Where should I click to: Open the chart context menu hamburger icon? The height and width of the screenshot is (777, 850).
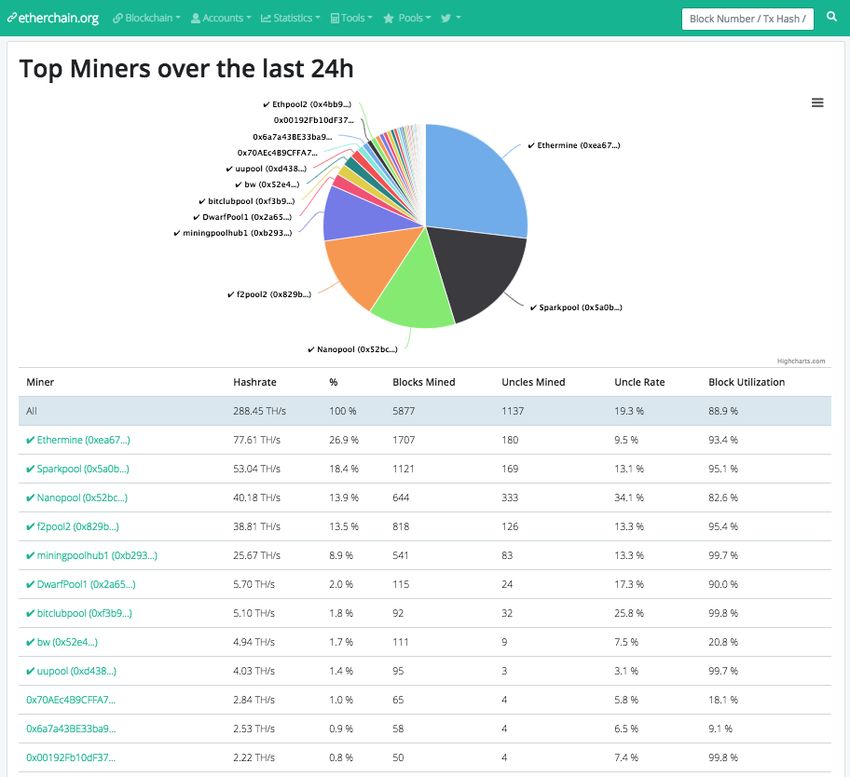817,102
